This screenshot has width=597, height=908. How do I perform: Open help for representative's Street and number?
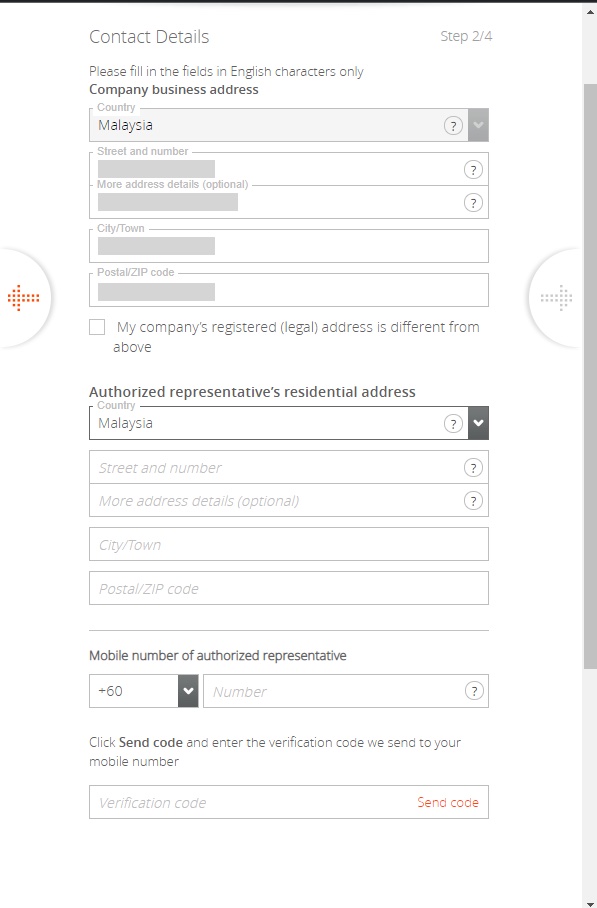coord(473,468)
